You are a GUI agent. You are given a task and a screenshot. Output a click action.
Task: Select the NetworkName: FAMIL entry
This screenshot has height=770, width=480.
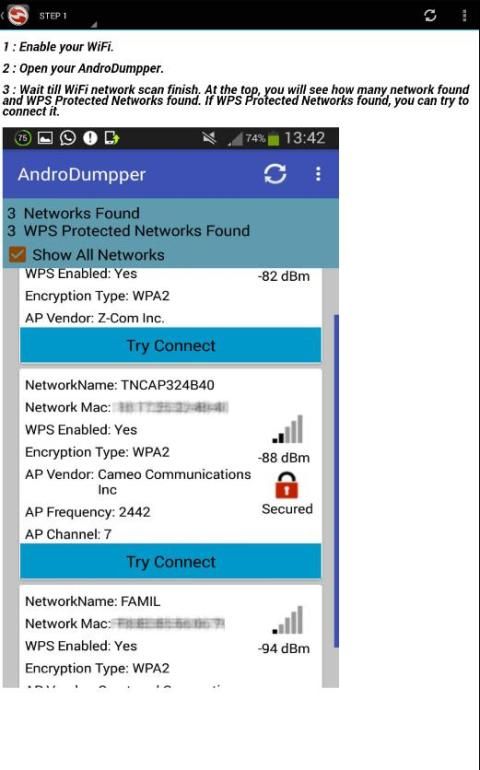pos(93,601)
